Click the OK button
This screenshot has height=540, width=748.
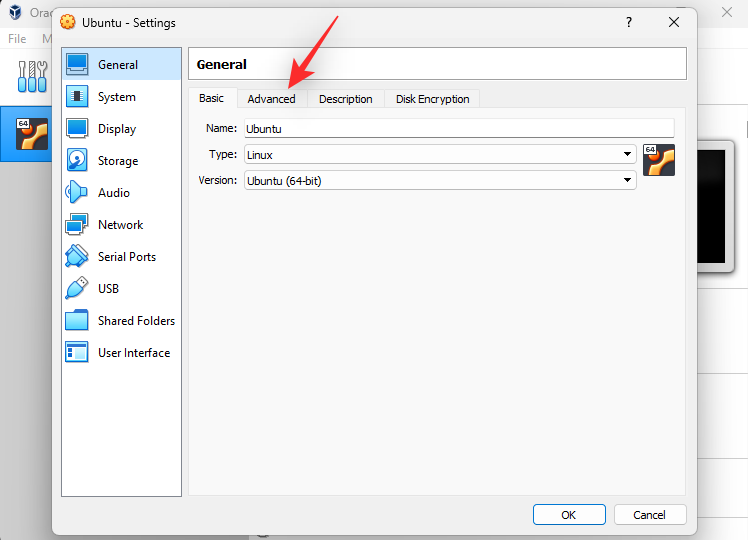point(568,515)
